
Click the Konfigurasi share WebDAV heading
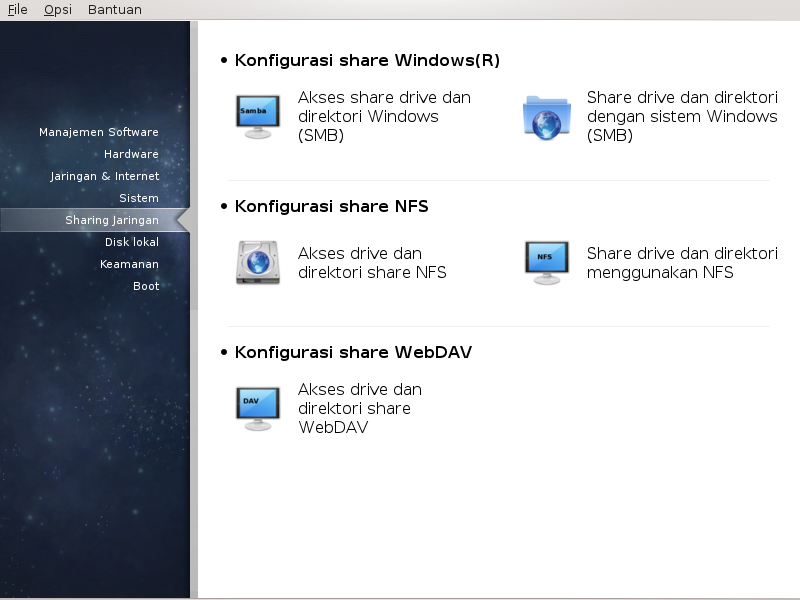click(x=353, y=352)
